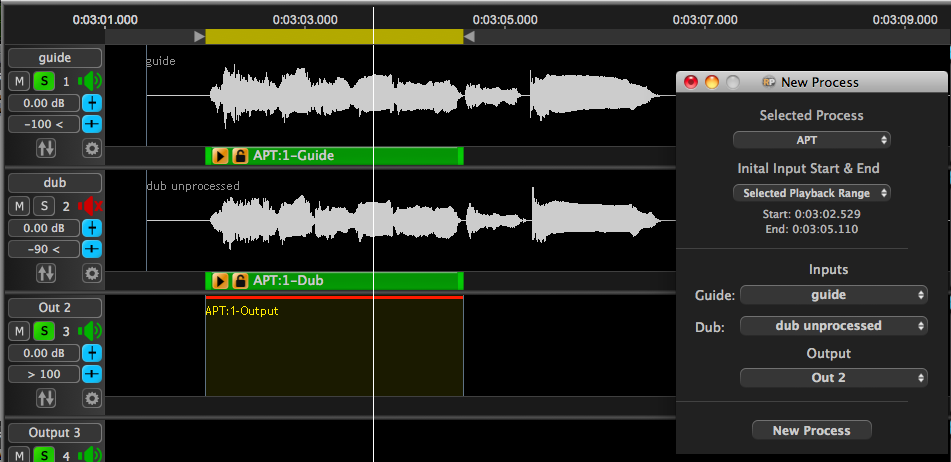Image resolution: width=951 pixels, height=462 pixels.
Task: Open the Selected Playback Range dropdown
Action: click(812, 193)
